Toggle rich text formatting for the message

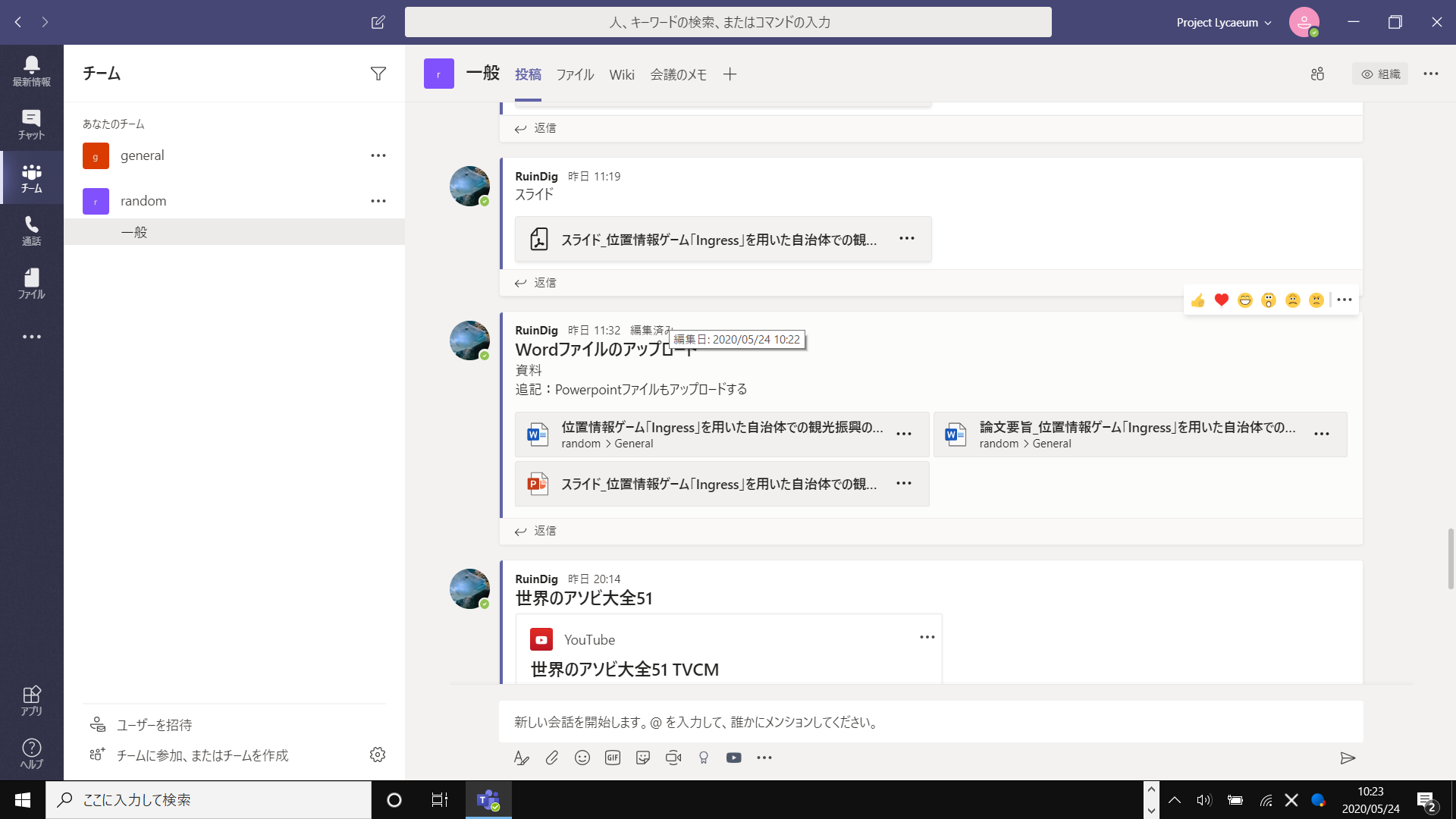click(522, 758)
